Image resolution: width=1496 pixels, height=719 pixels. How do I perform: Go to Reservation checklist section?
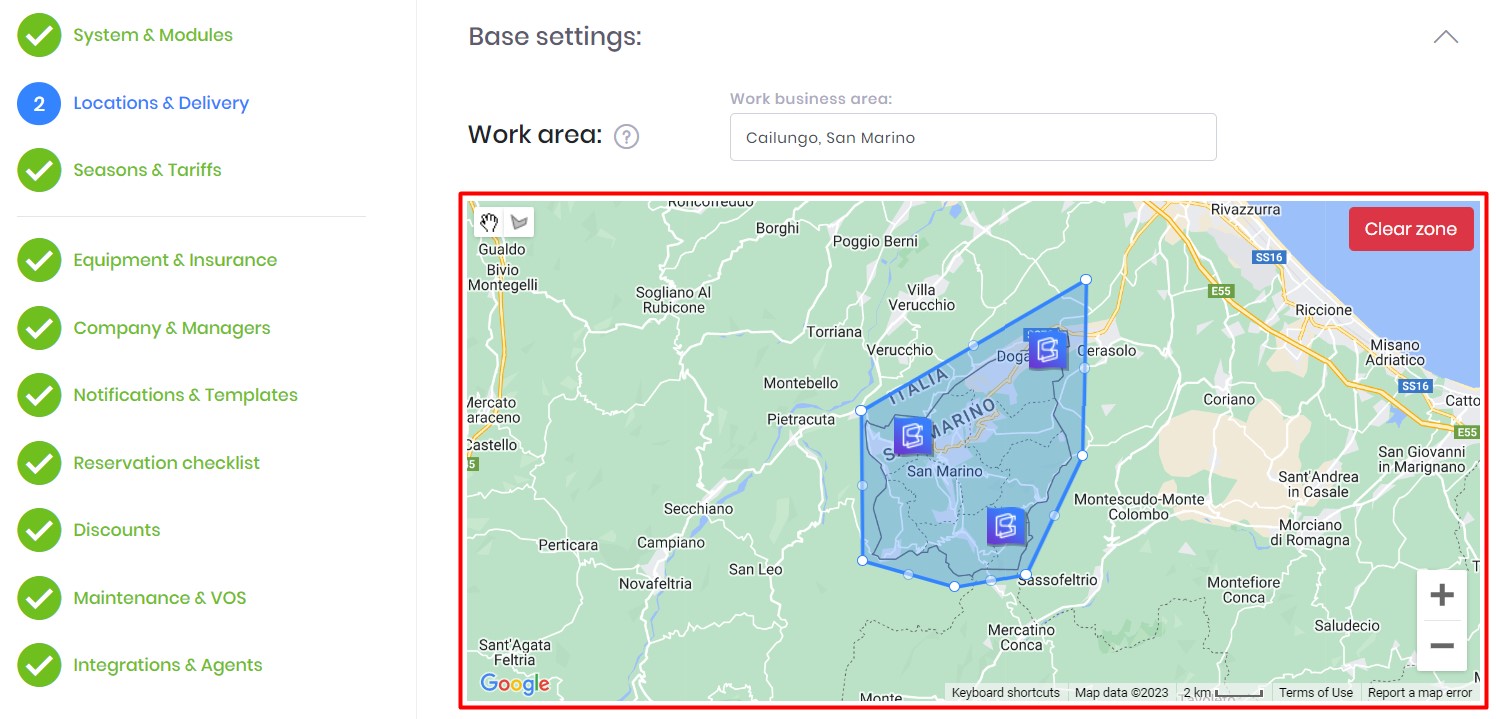click(x=166, y=463)
